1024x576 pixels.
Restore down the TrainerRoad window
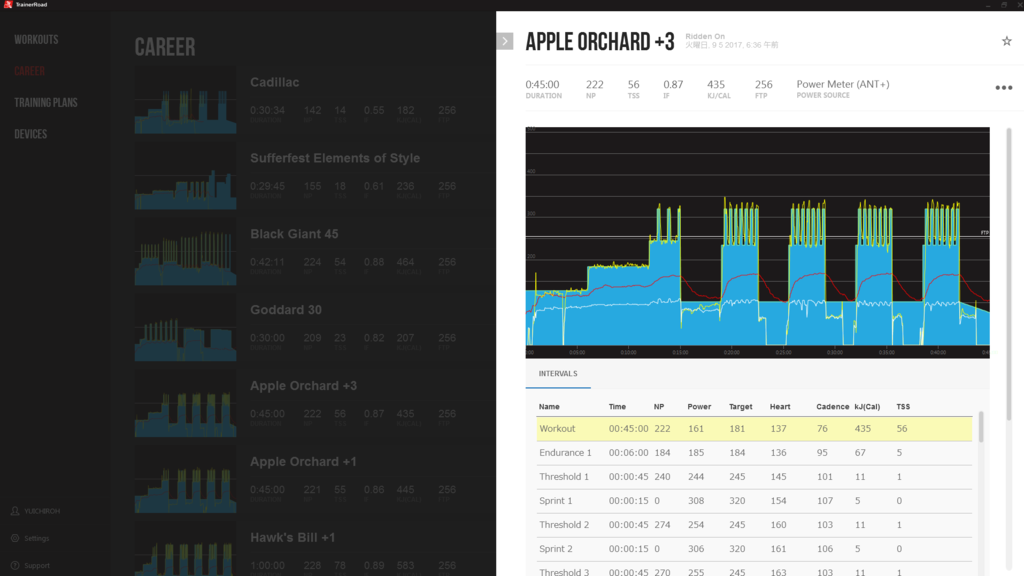point(1004,5)
